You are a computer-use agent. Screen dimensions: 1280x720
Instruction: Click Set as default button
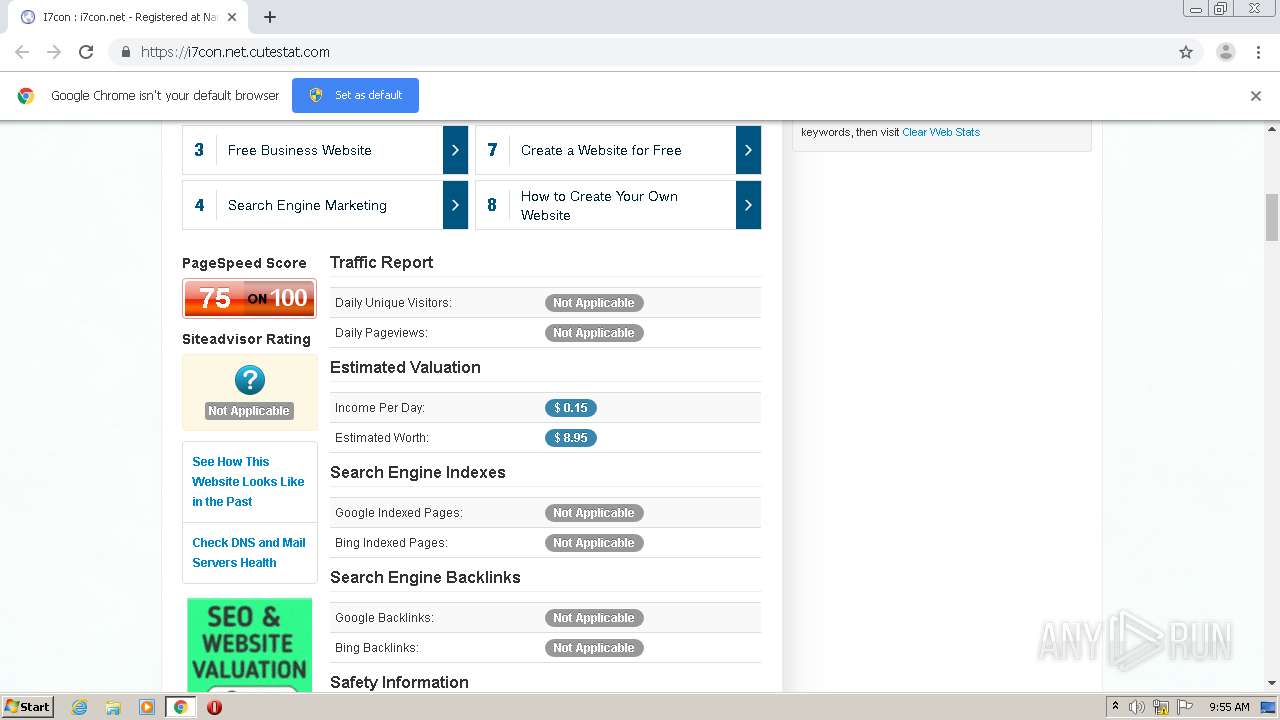(355, 95)
